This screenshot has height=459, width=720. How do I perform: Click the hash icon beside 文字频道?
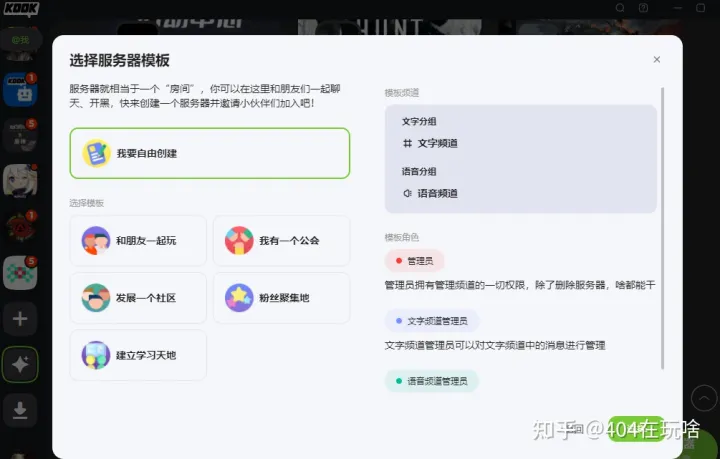click(407, 144)
